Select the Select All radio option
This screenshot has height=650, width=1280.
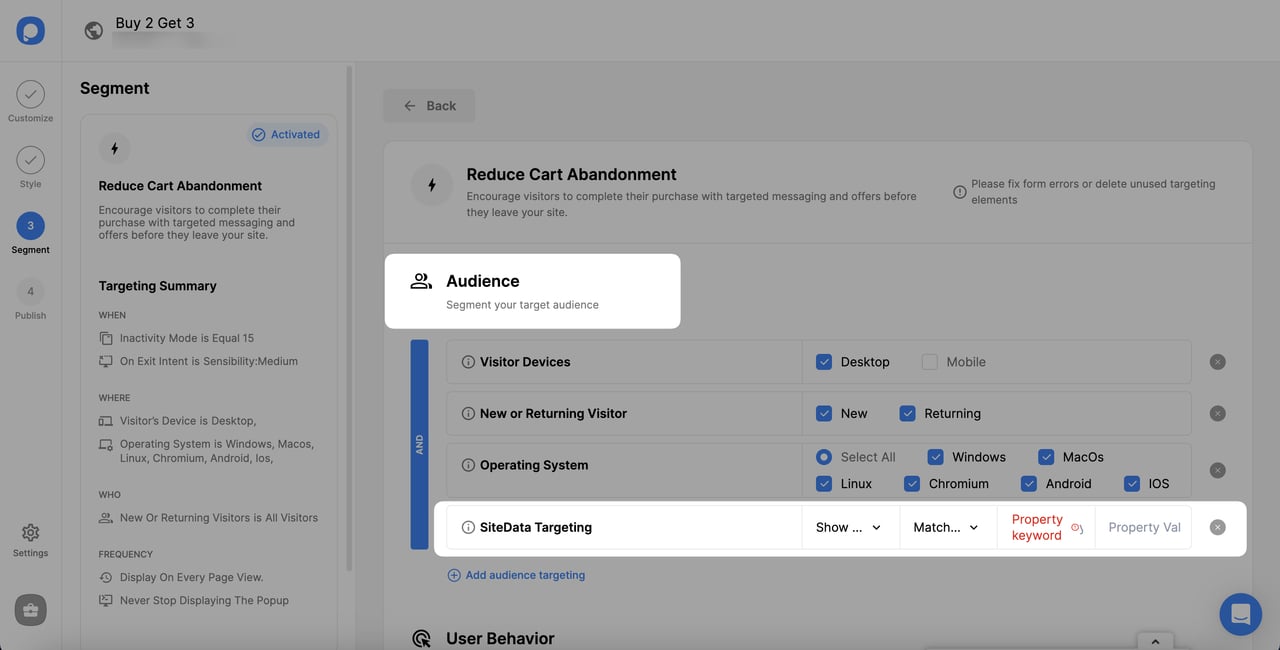(x=824, y=457)
